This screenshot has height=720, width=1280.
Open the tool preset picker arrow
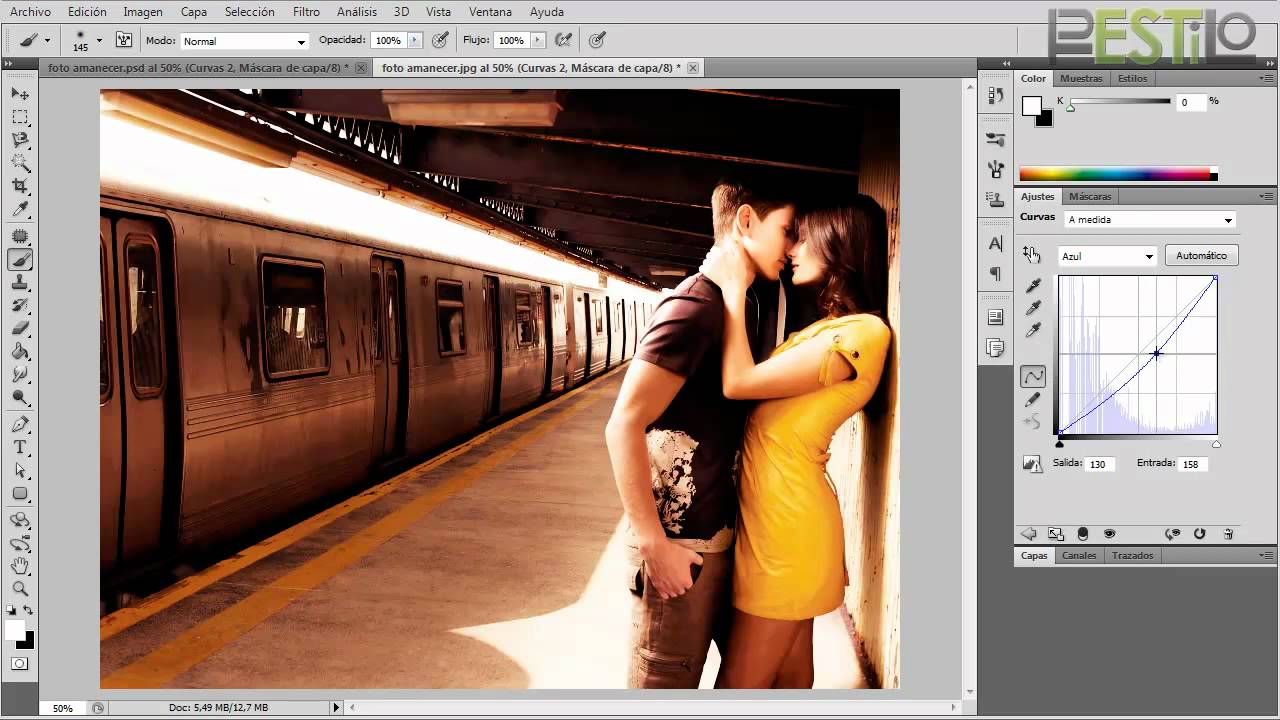pyautogui.click(x=47, y=40)
